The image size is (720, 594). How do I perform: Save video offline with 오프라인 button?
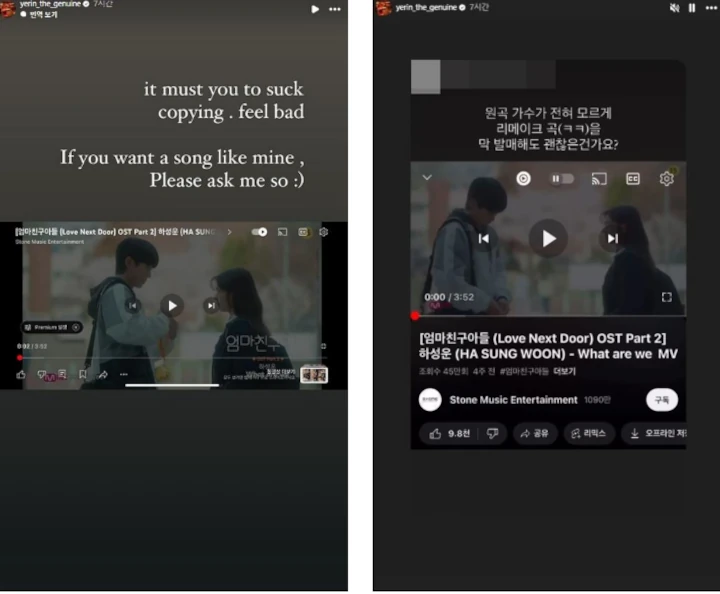[654, 433]
